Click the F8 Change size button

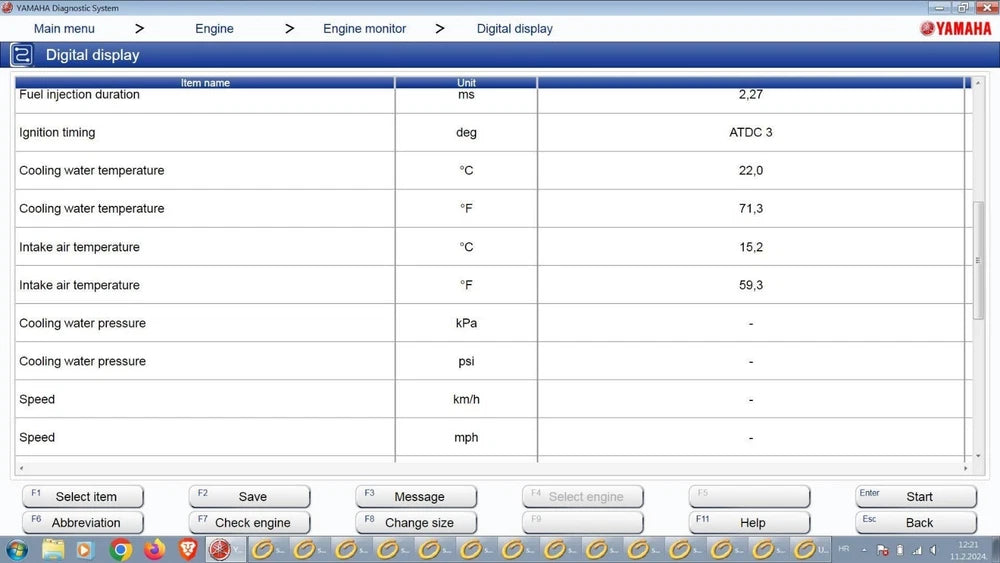point(416,522)
